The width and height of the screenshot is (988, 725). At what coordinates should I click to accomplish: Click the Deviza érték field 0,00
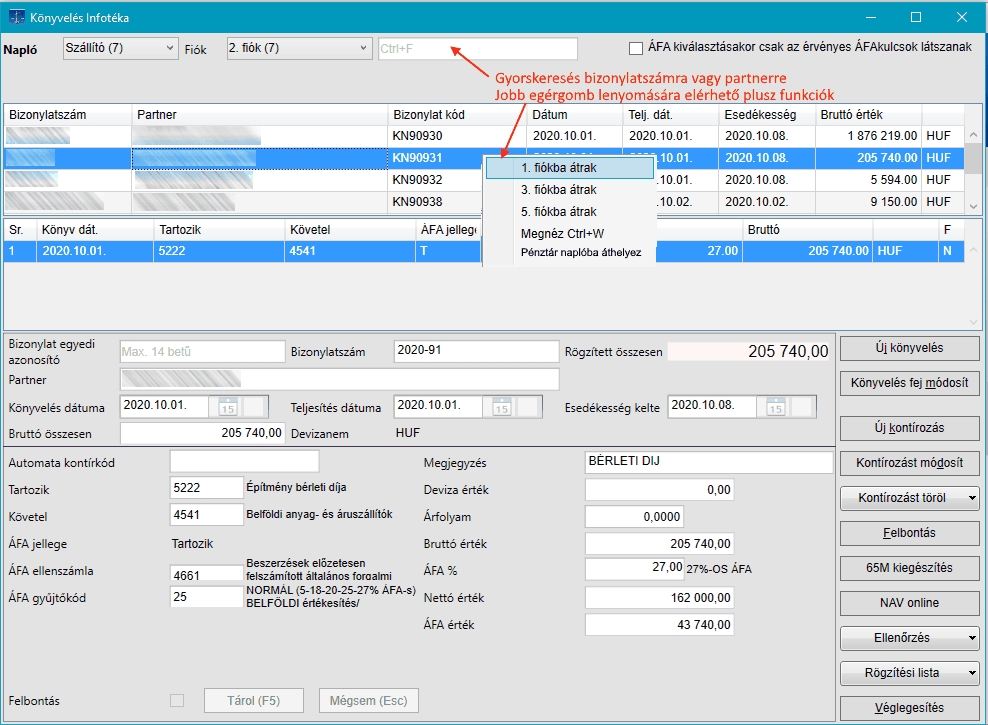tap(659, 489)
